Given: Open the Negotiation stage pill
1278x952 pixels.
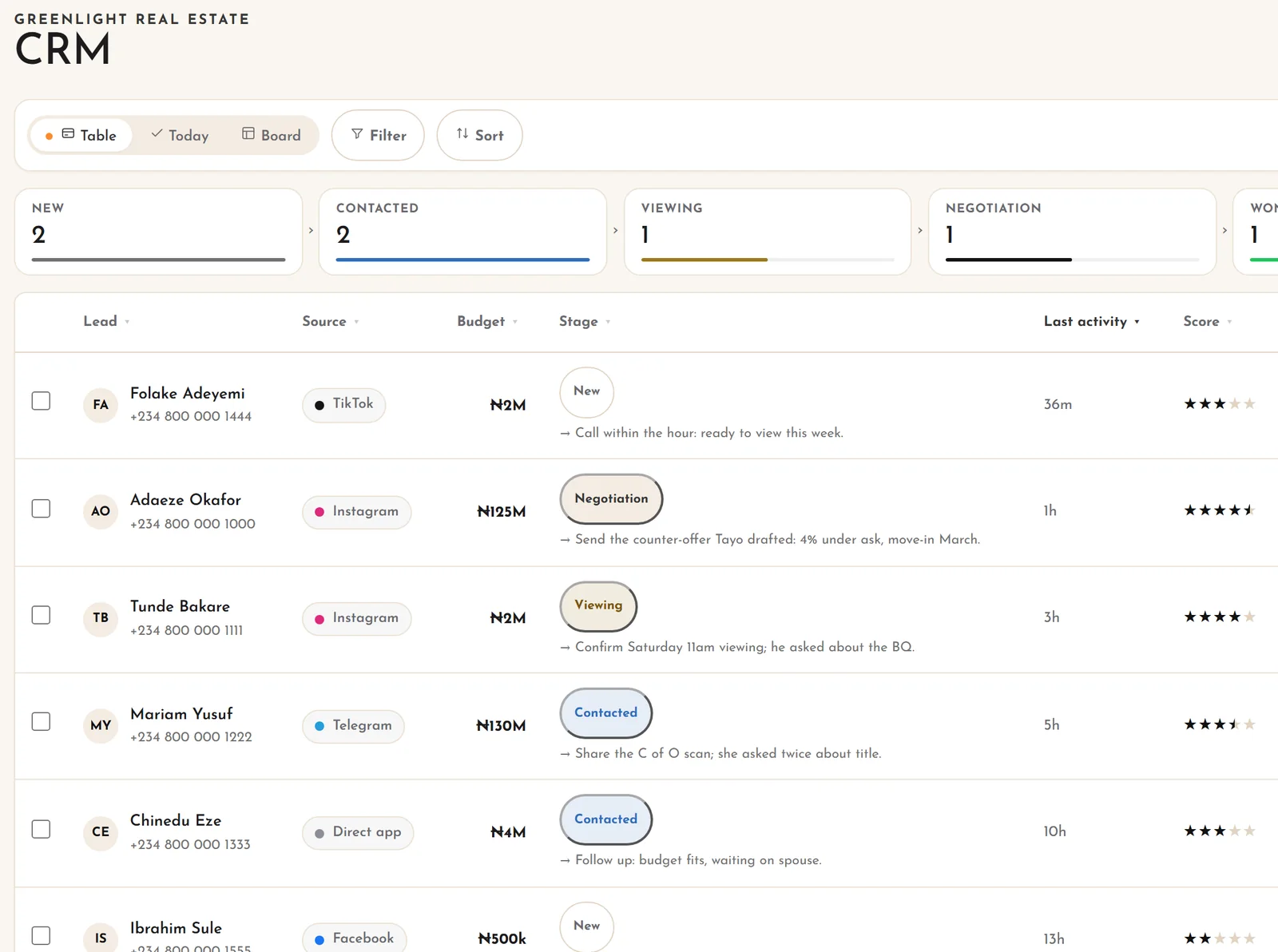Looking at the screenshot, I should [612, 499].
